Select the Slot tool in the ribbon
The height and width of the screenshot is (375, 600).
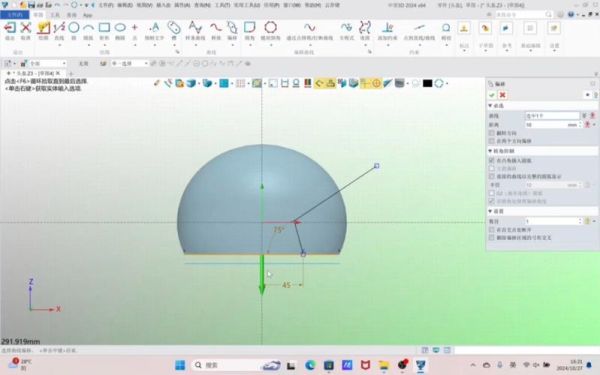tap(174, 28)
